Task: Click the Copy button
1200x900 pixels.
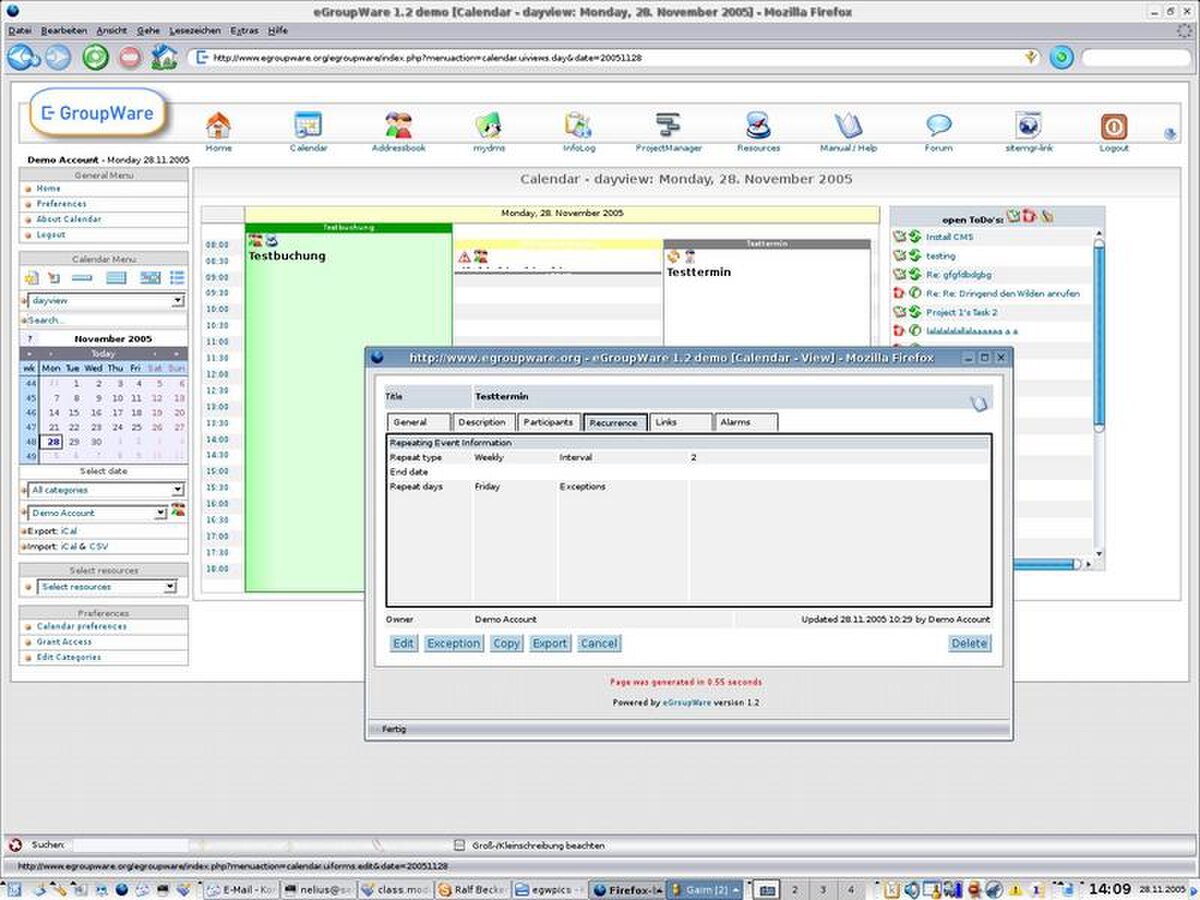Action: (507, 643)
